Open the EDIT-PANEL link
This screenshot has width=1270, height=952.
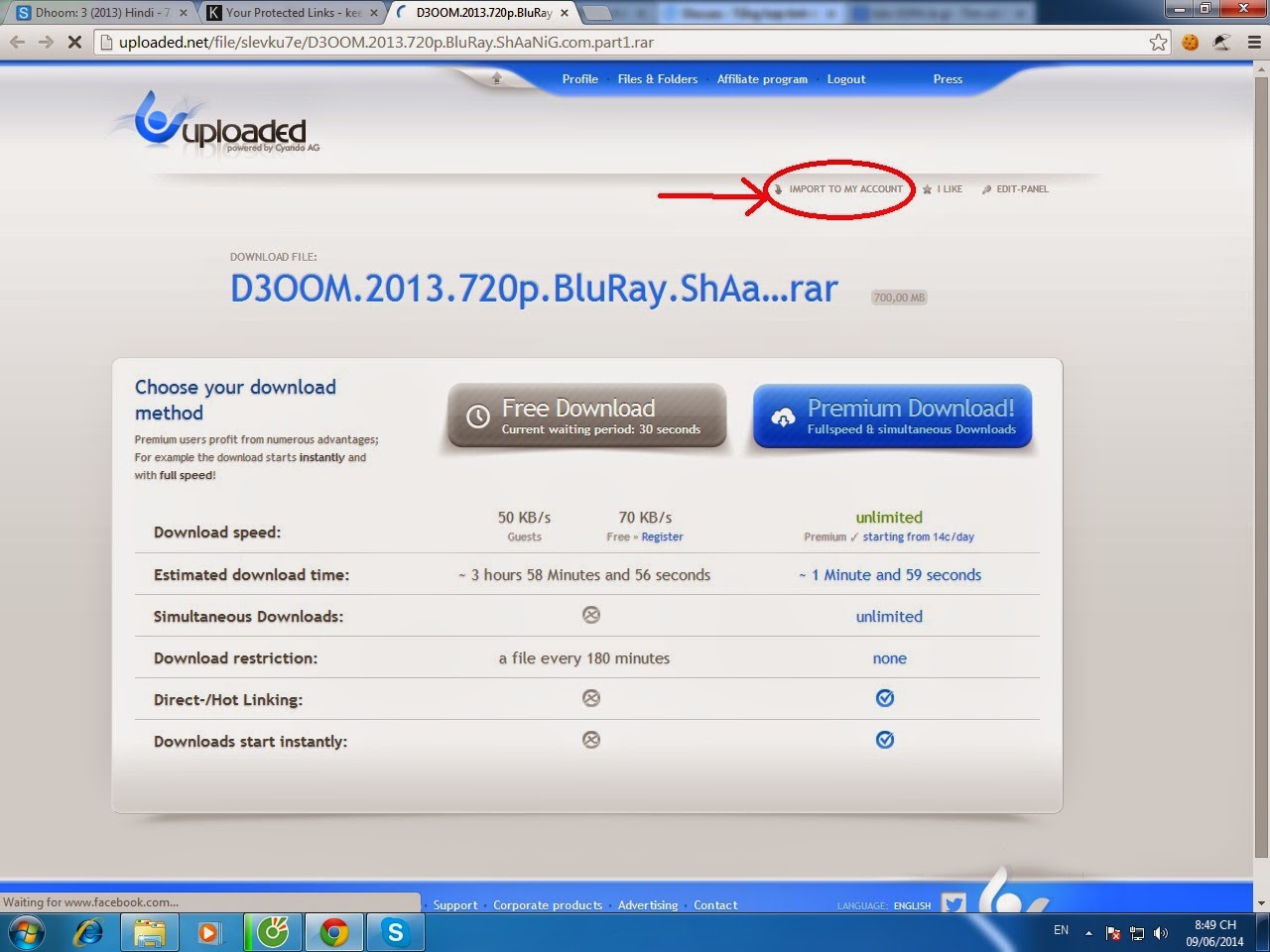pyautogui.click(x=1022, y=188)
